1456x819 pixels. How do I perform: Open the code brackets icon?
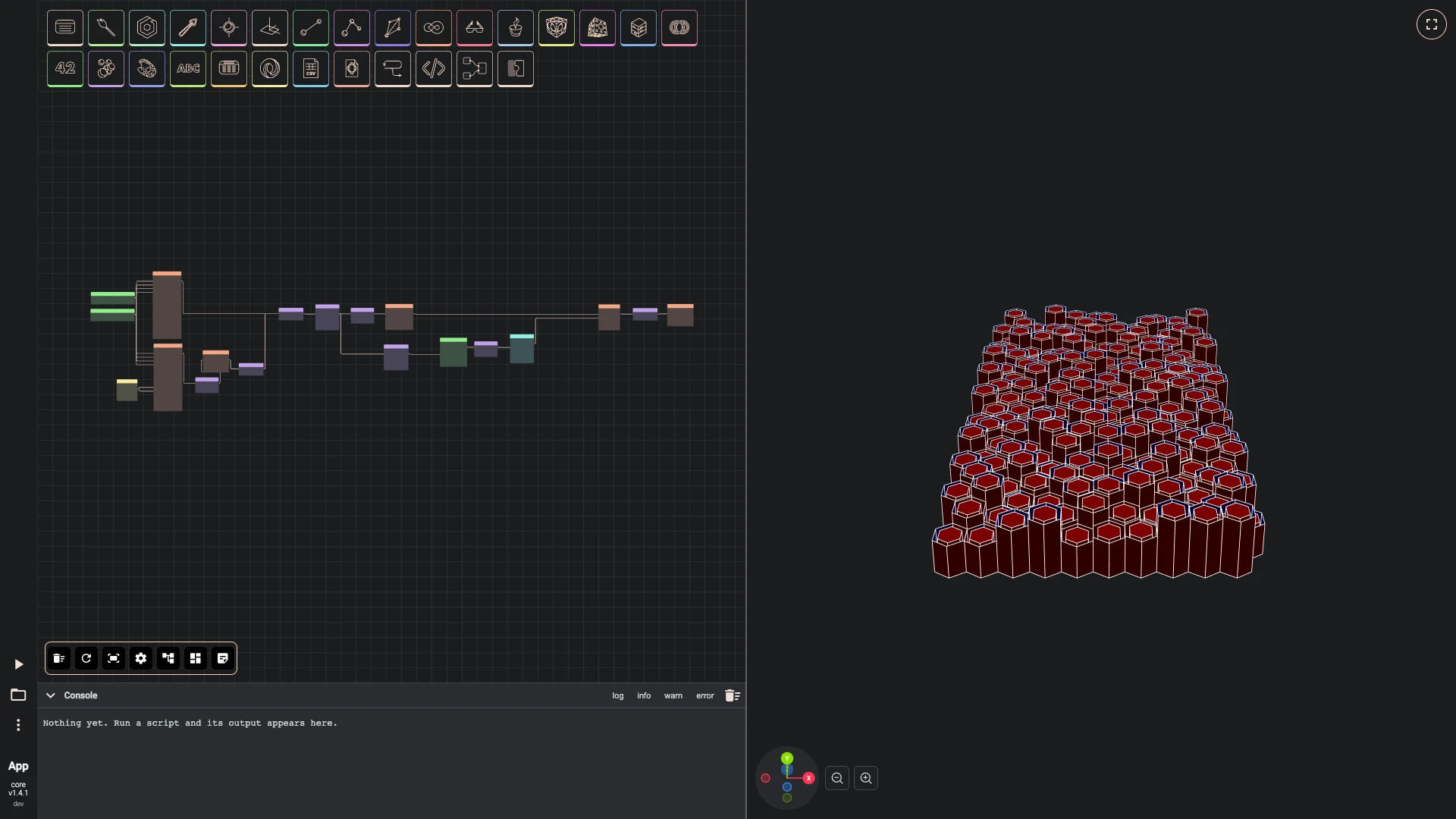434,69
